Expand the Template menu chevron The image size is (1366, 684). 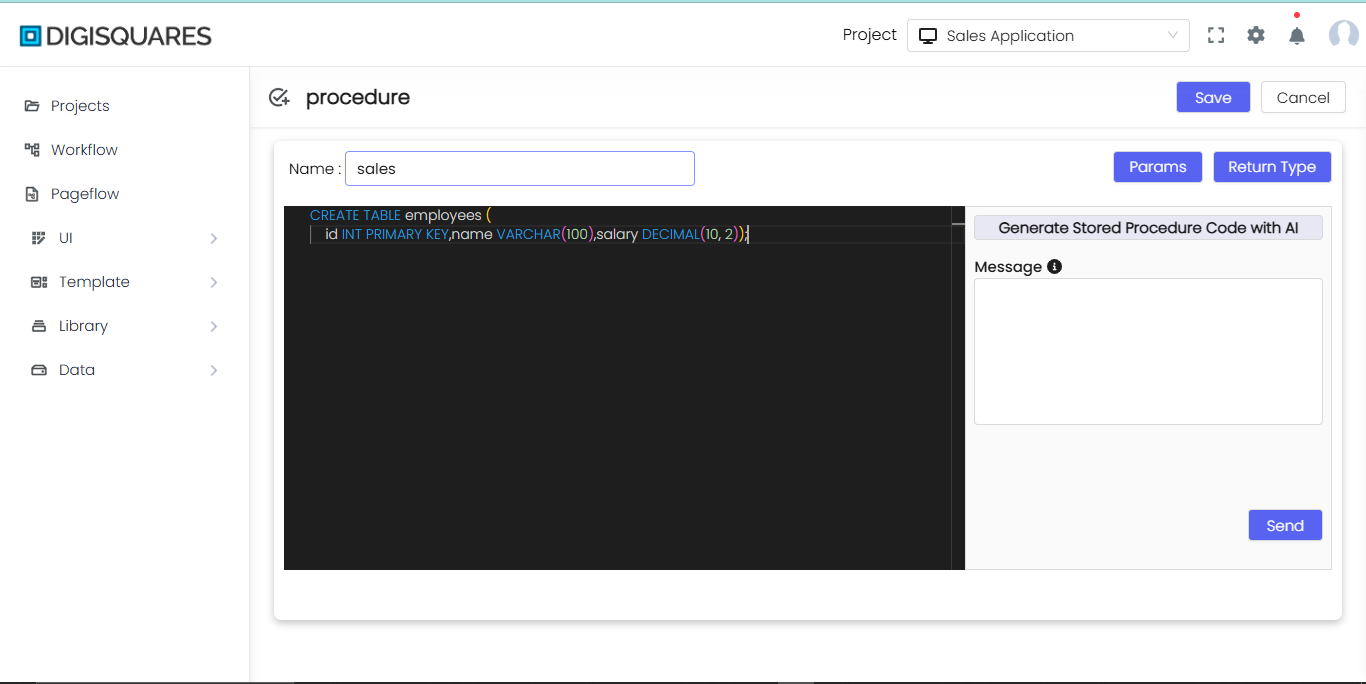pyautogui.click(x=214, y=282)
